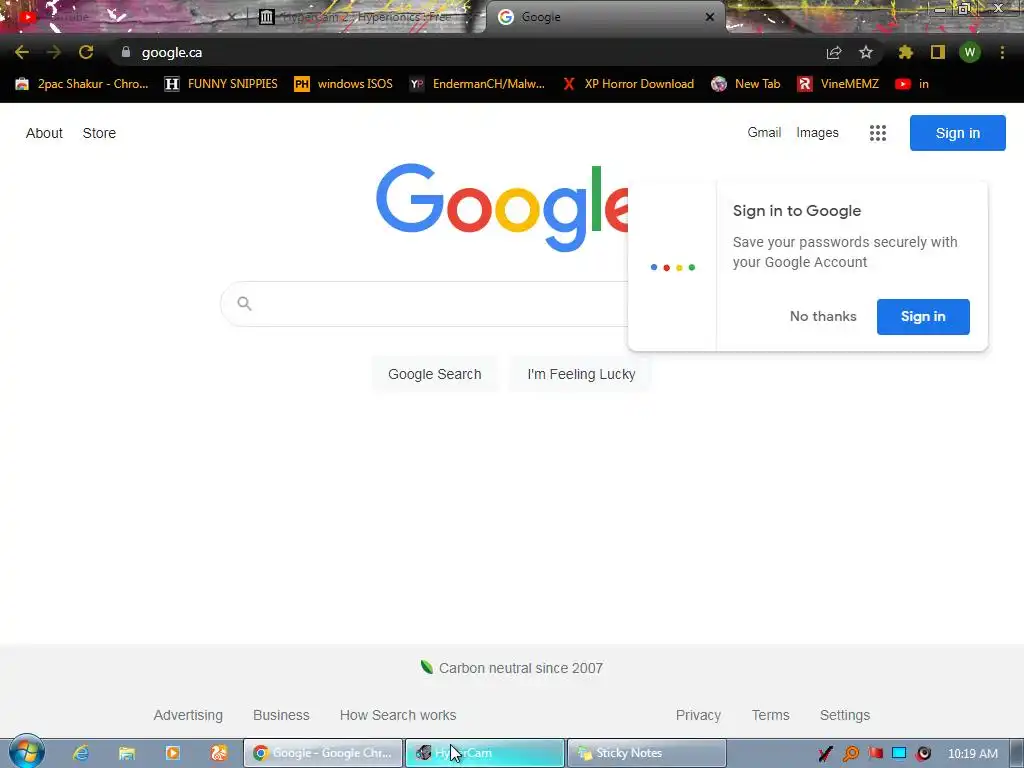Open the YouTube 'in' bookmark
This screenshot has height=768, width=1024.
(912, 84)
